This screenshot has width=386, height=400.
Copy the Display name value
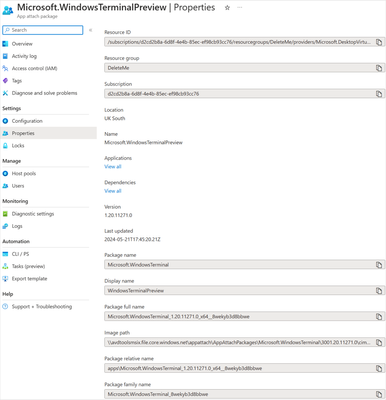click(379, 291)
